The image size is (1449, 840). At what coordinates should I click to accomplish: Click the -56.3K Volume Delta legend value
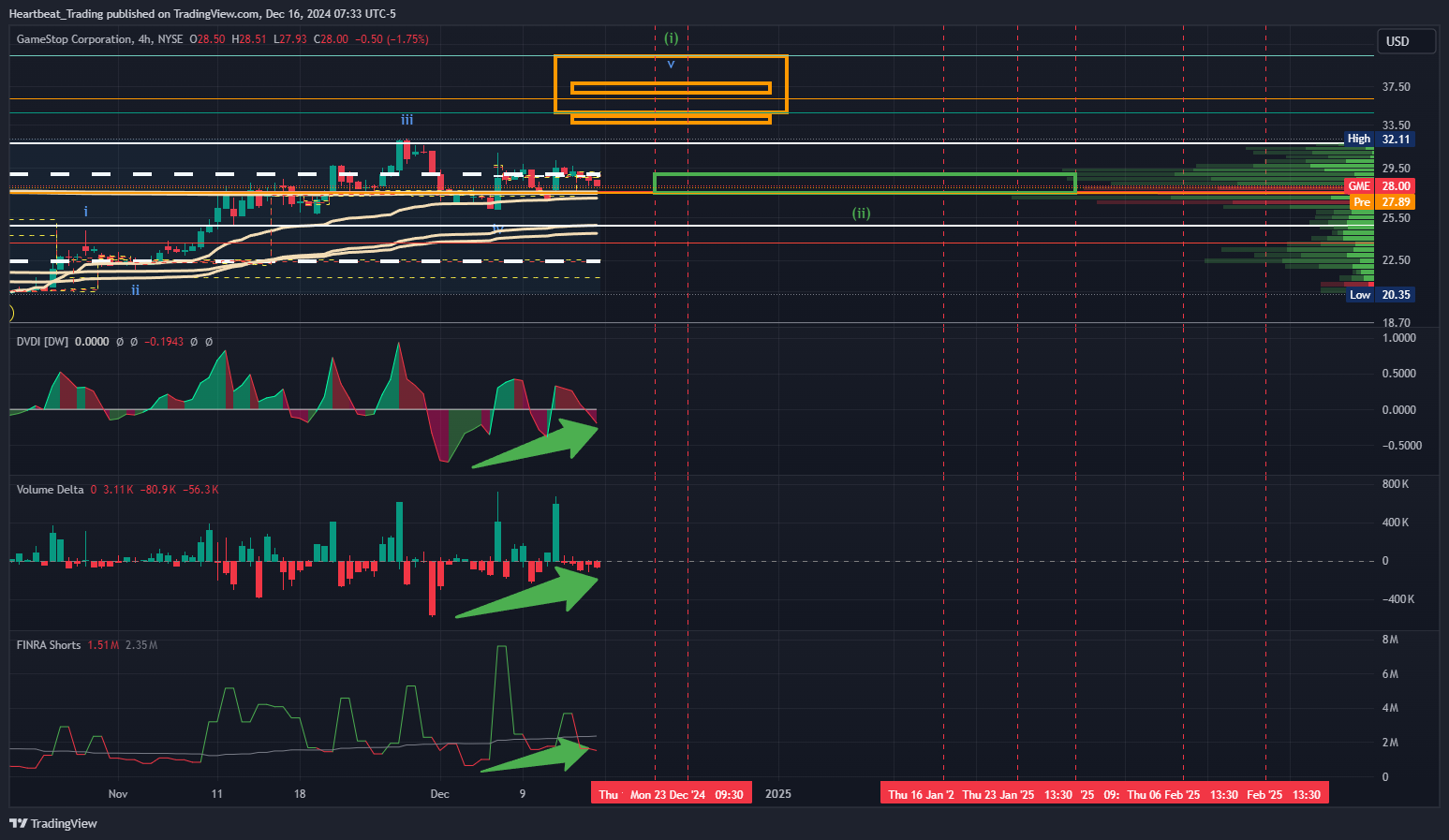[201, 490]
